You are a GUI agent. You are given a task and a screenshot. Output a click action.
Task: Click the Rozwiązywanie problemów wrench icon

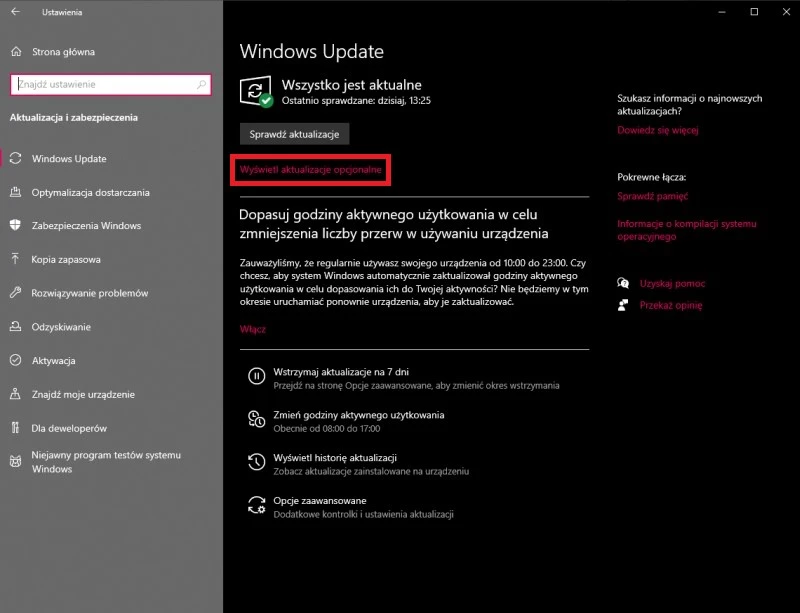click(x=16, y=292)
